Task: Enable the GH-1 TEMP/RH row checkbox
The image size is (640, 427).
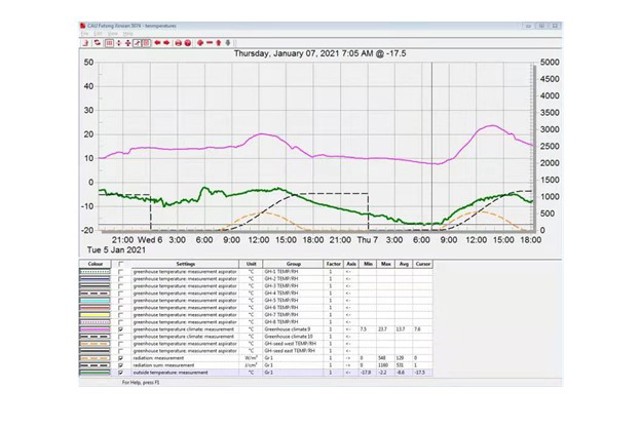Action: click(121, 271)
